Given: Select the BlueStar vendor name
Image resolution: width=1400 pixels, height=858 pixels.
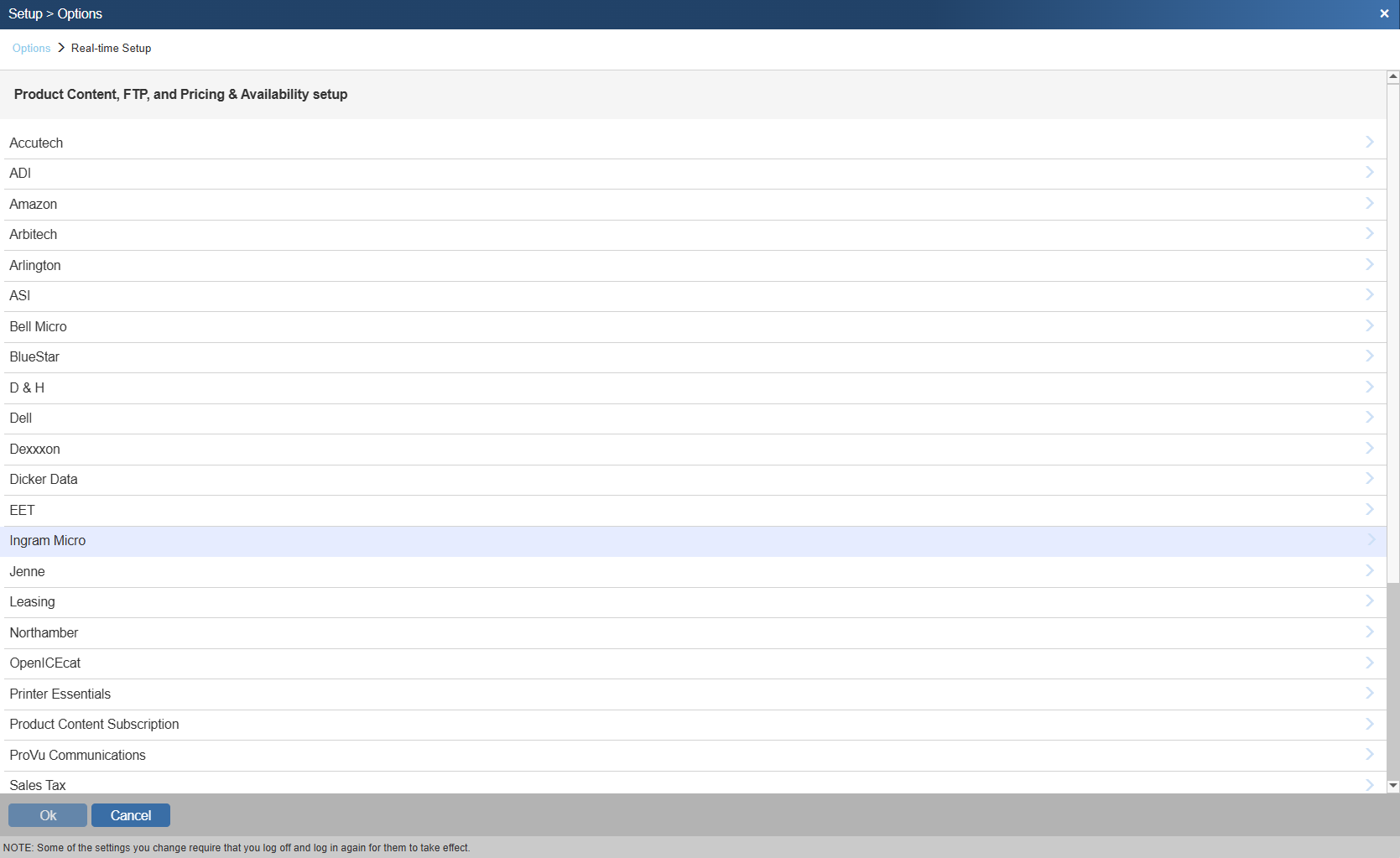Looking at the screenshot, I should point(34,356).
